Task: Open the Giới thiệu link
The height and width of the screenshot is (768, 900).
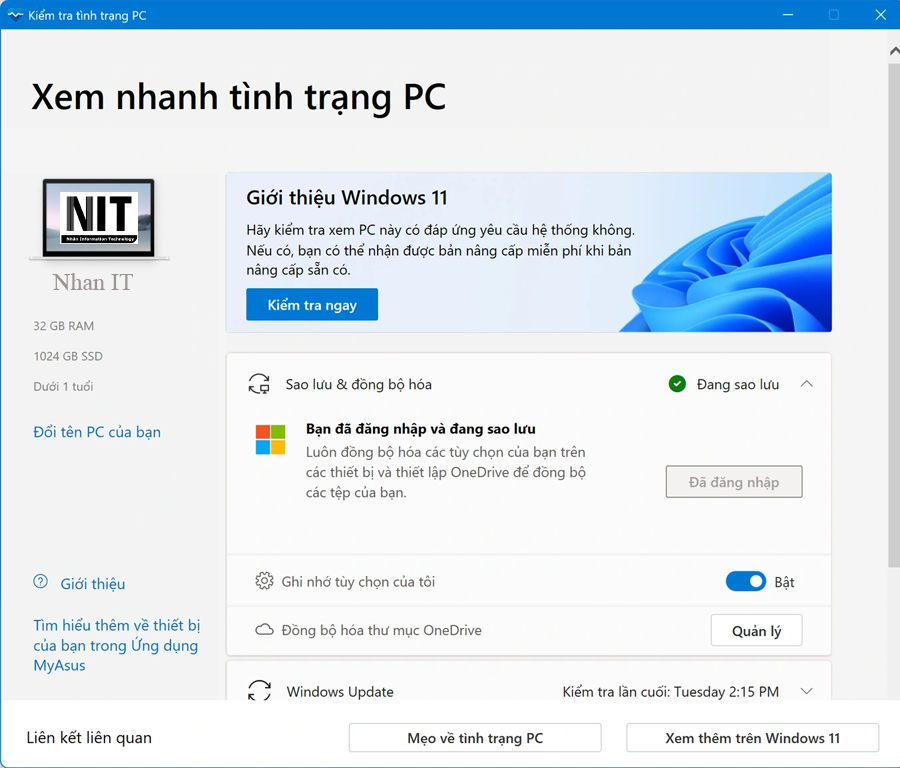Action: pos(93,584)
